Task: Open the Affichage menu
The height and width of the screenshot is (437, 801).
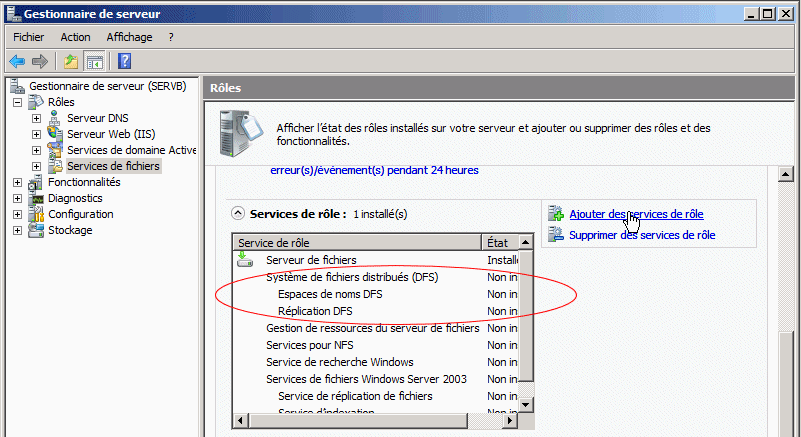Action: tap(129, 37)
